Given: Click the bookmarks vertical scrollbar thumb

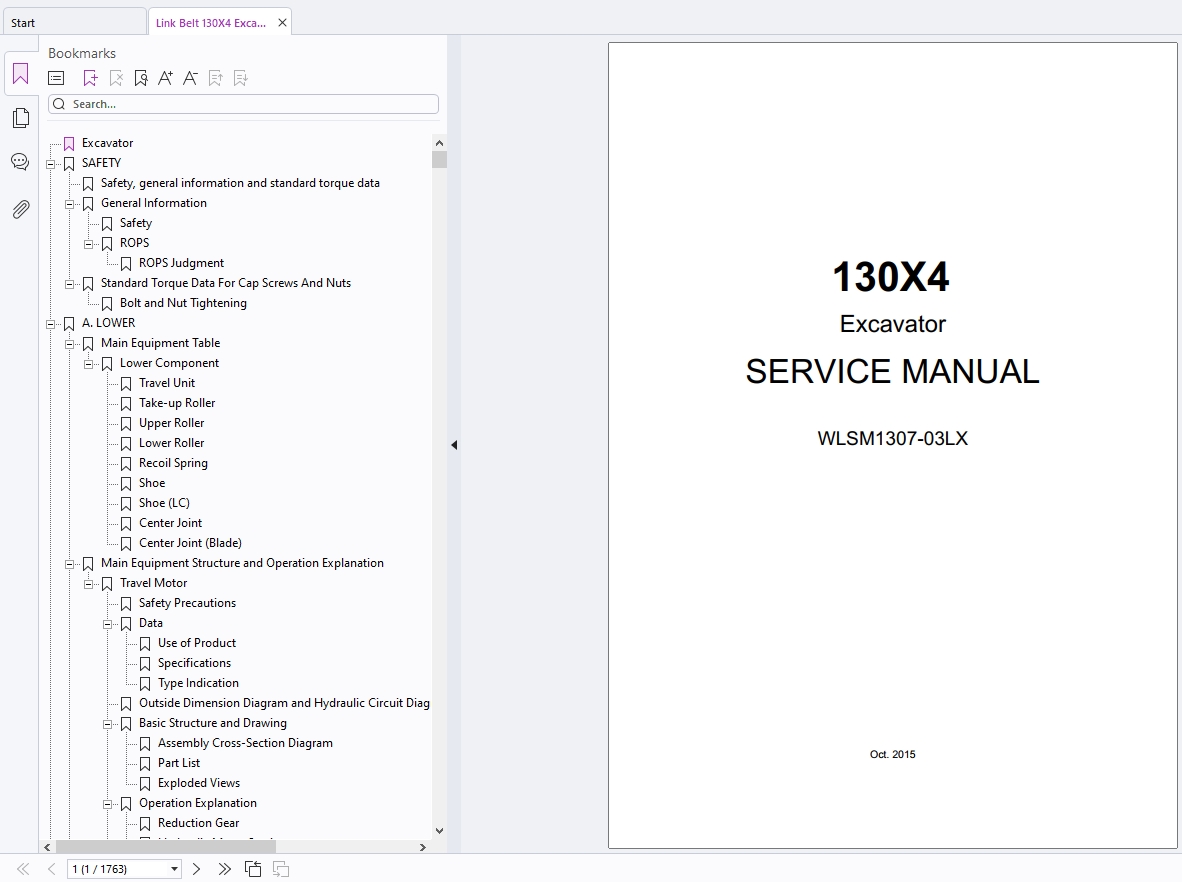Looking at the screenshot, I should (439, 159).
